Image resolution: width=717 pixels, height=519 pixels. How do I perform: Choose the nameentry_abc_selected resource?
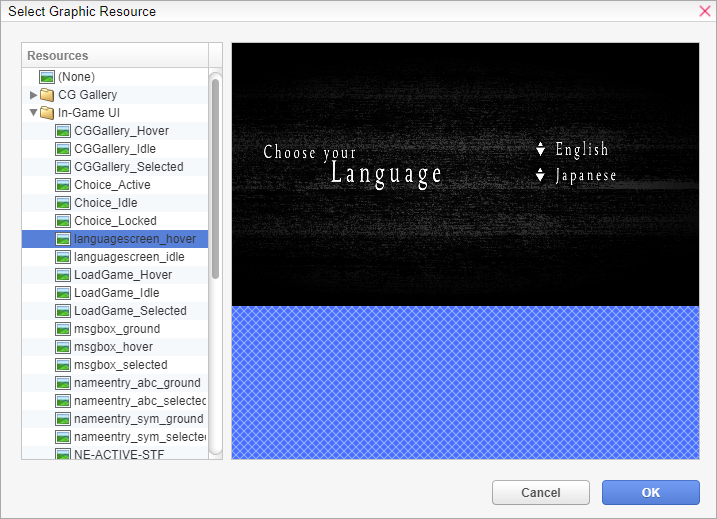[x=140, y=401]
